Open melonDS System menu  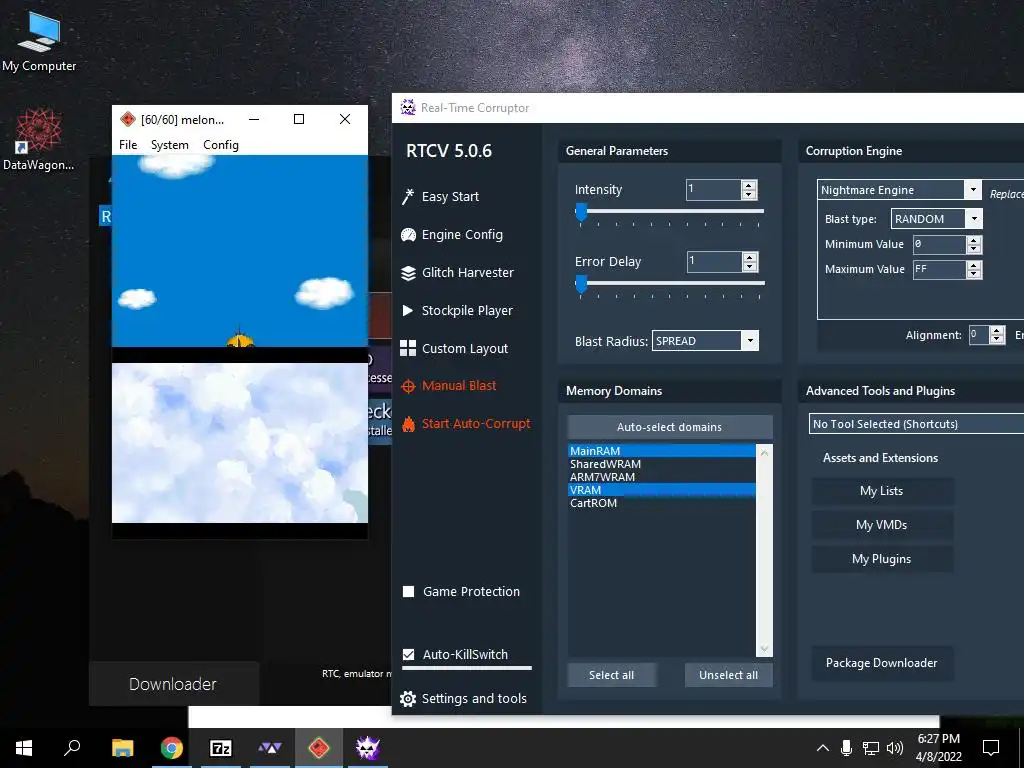pyautogui.click(x=170, y=145)
